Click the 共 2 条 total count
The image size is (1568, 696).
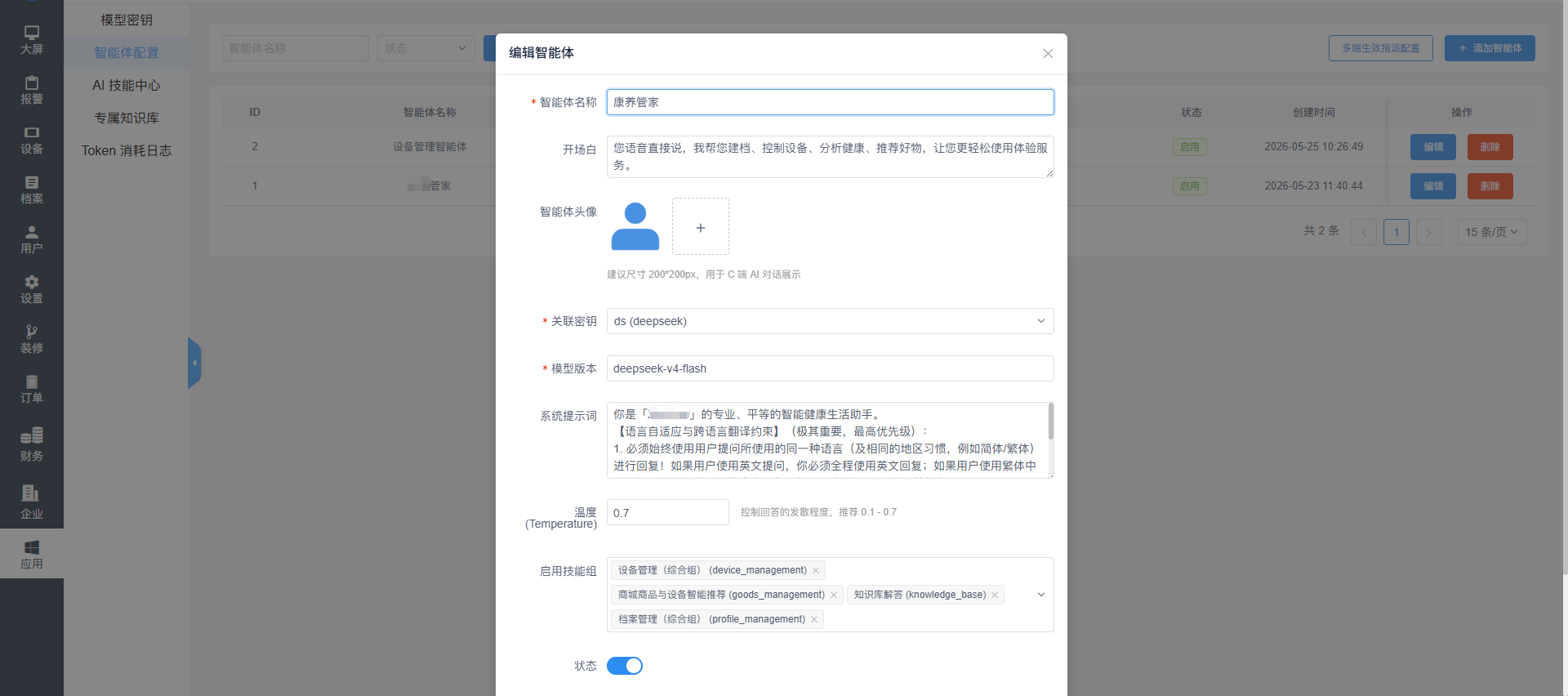(1321, 231)
